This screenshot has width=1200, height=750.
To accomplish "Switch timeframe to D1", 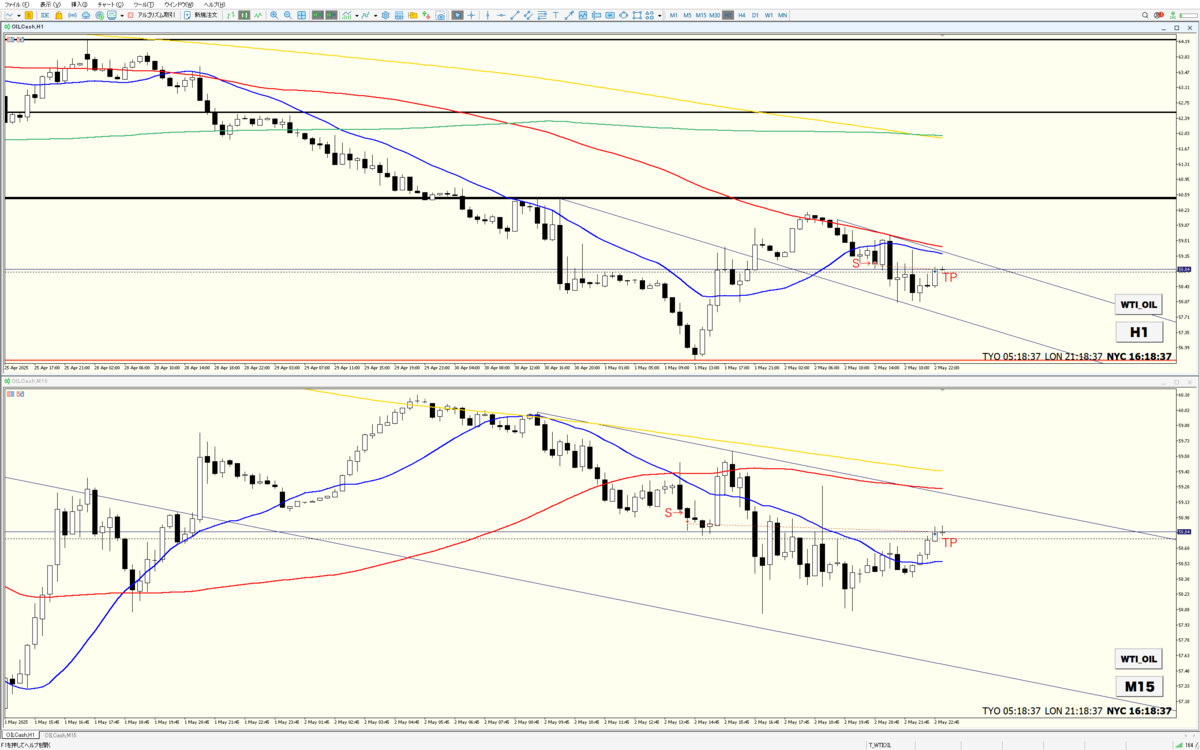I will 755,15.
